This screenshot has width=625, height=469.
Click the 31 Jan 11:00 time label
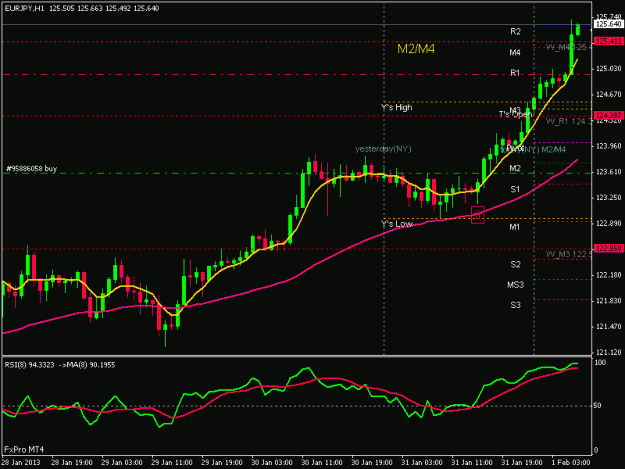click(x=472, y=463)
